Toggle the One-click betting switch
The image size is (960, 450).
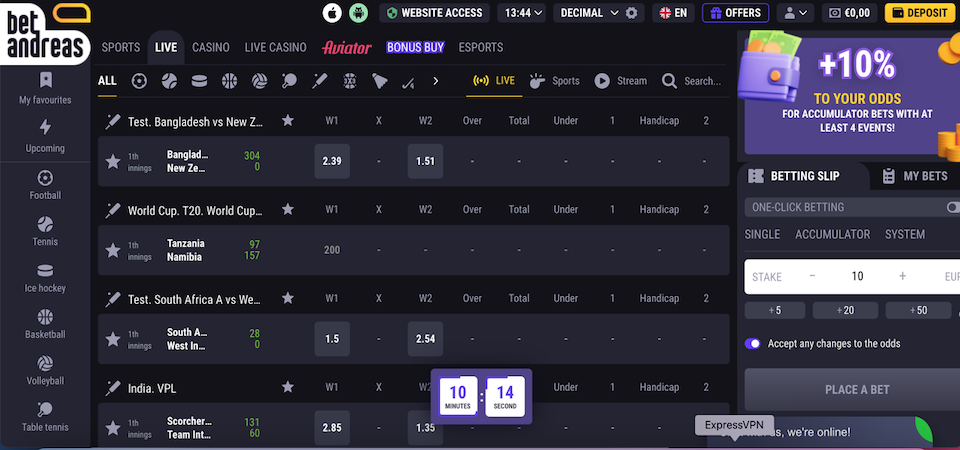951,207
